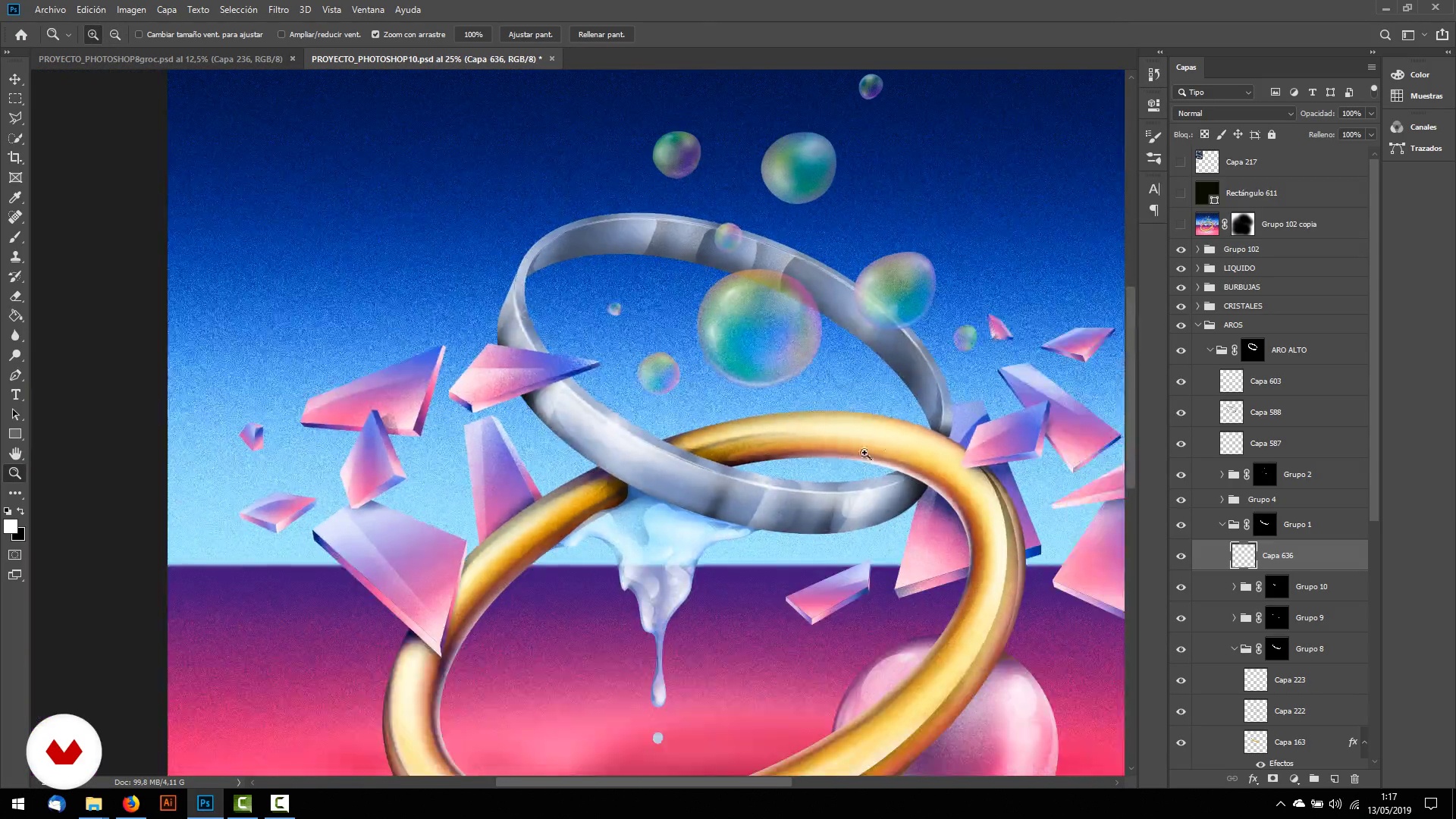
Task: Click the Relleno 100% field
Action: (1351, 134)
